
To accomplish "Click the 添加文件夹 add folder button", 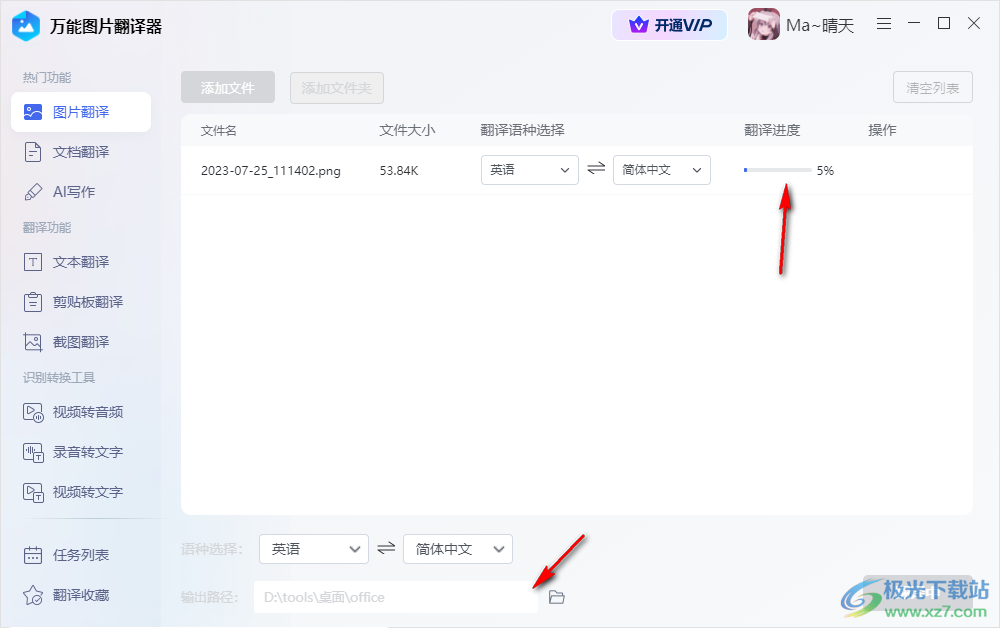I will click(x=337, y=87).
